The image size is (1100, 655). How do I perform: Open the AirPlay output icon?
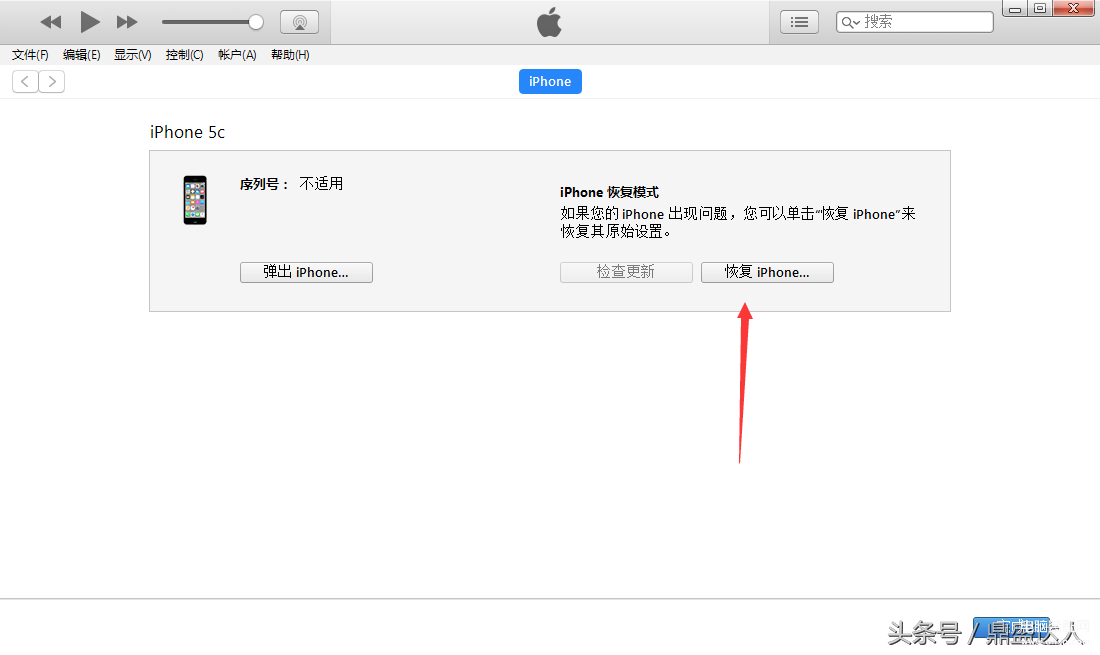pyautogui.click(x=300, y=22)
